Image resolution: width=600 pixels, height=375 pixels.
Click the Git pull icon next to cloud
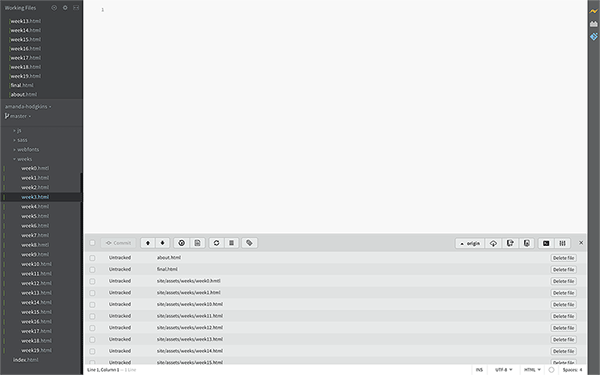[510, 243]
